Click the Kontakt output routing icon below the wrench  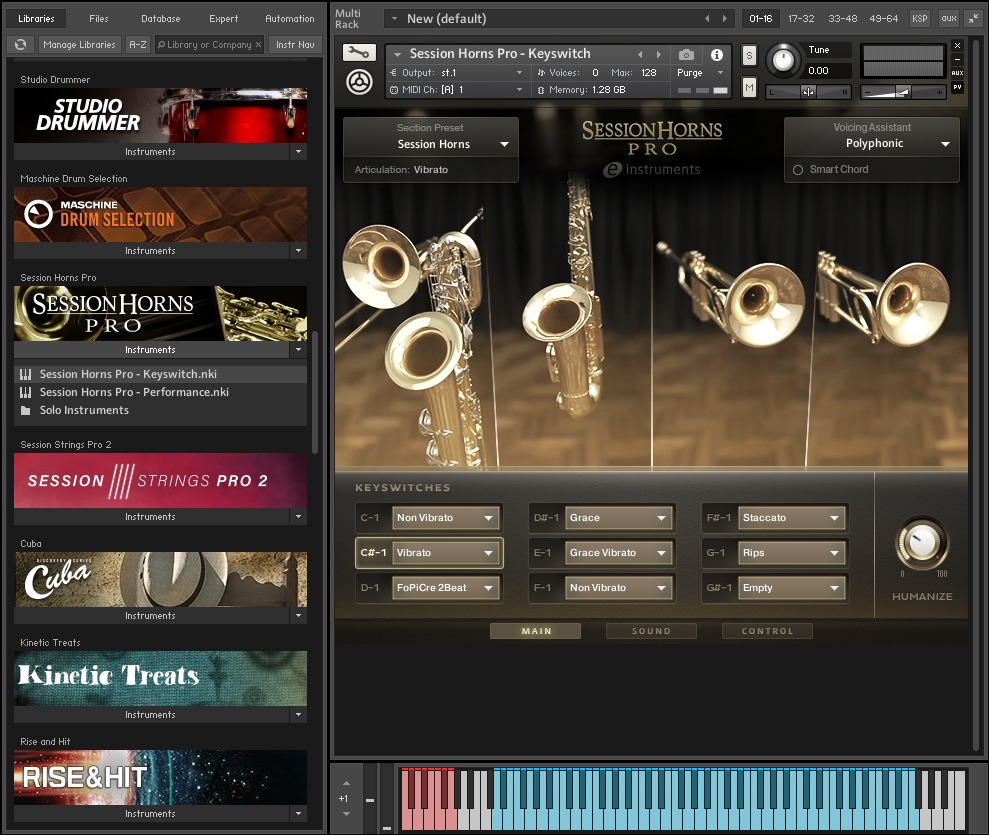pos(358,81)
